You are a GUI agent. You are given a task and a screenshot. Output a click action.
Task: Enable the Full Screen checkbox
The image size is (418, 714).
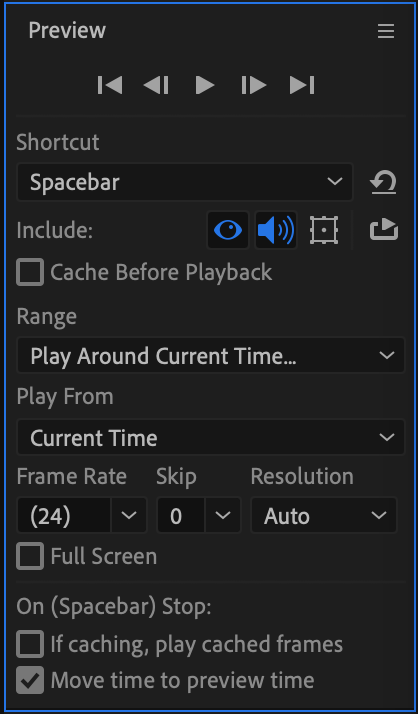point(30,556)
